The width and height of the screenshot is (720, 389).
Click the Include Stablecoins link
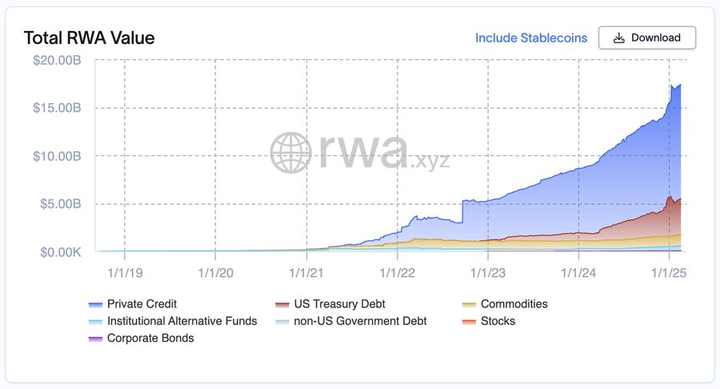pos(531,38)
